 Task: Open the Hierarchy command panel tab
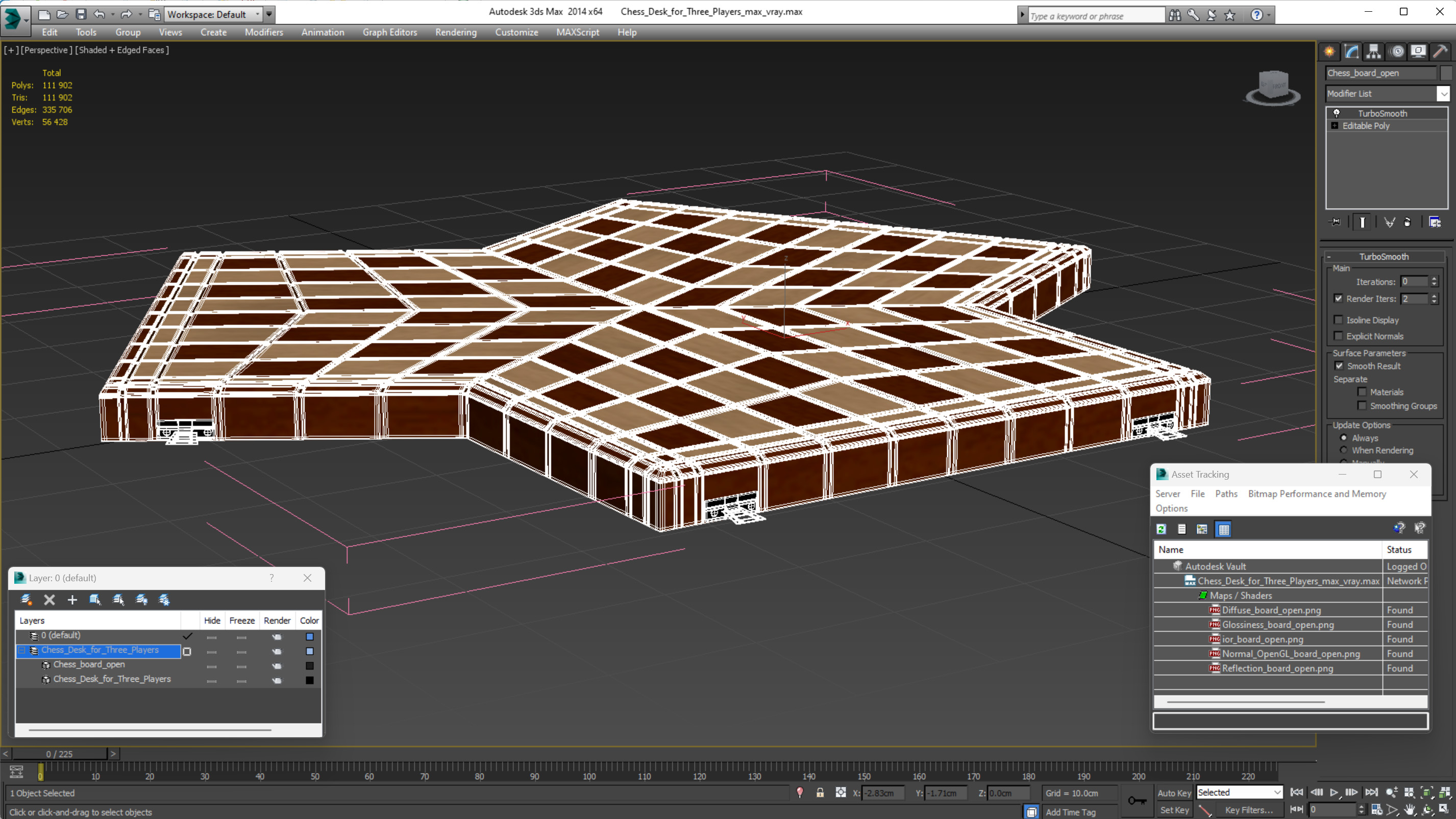[1373, 52]
